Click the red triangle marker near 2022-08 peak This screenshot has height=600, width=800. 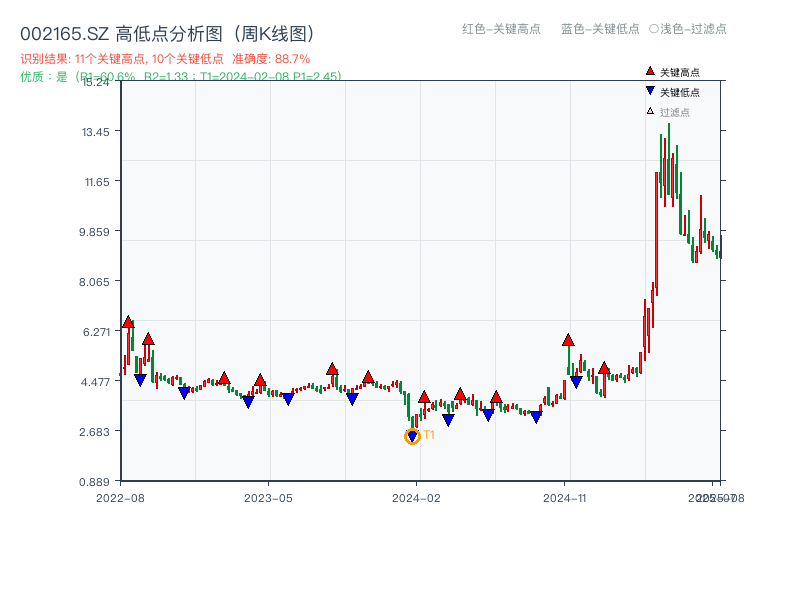click(x=126, y=322)
